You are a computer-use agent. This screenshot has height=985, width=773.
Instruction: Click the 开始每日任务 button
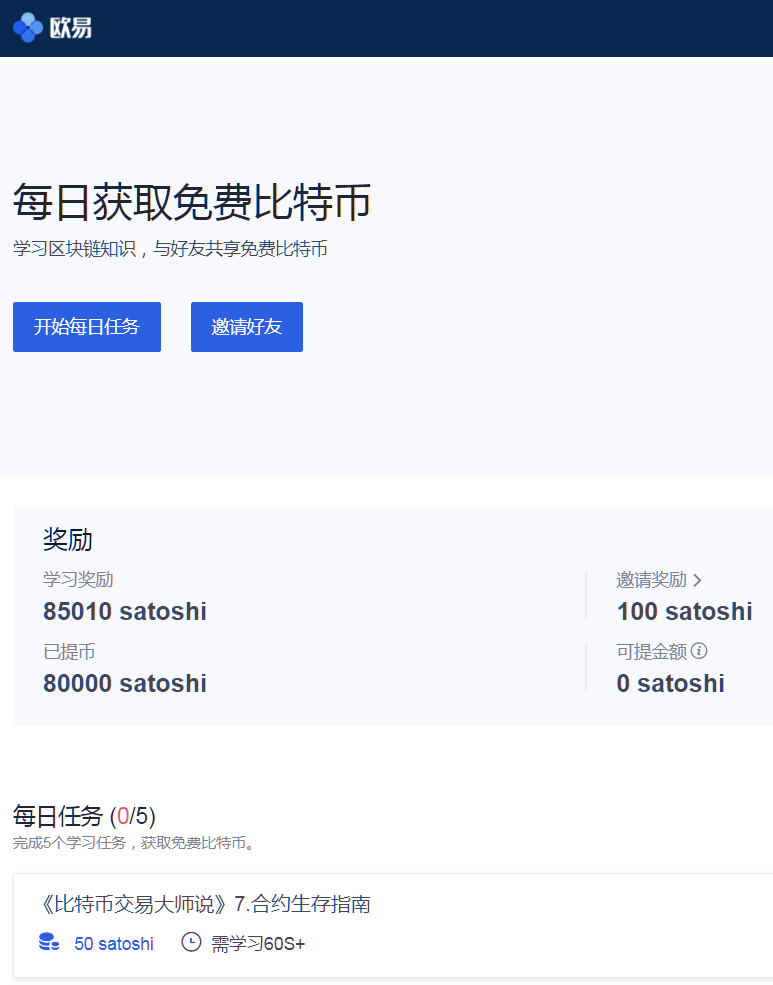click(87, 327)
